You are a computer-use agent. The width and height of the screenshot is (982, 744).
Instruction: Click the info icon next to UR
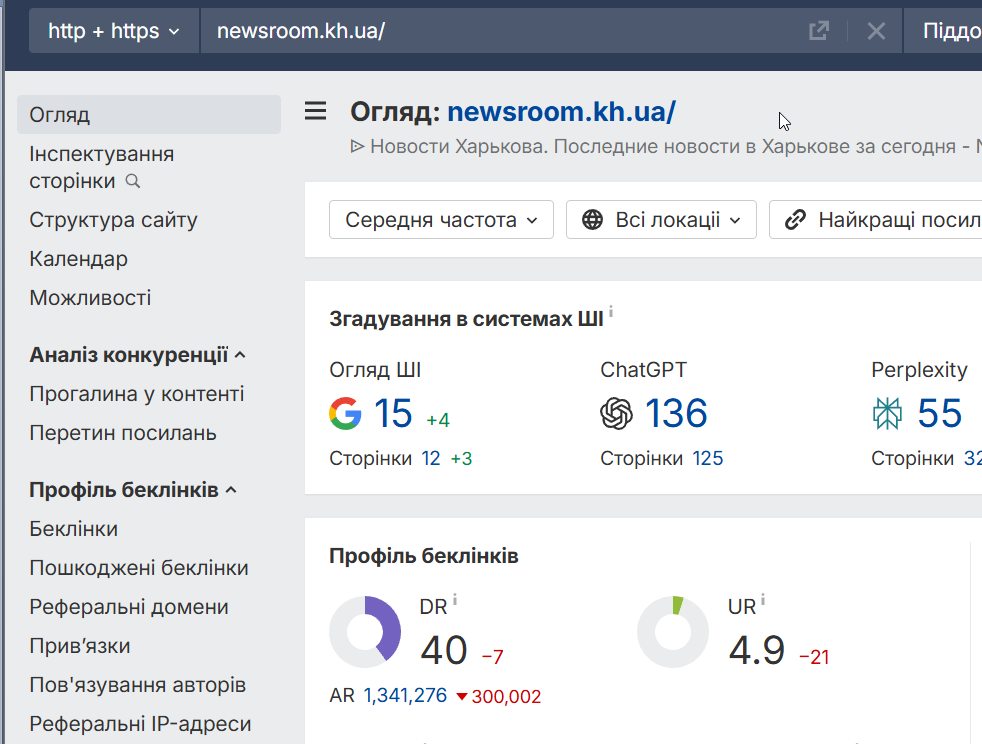[x=763, y=600]
